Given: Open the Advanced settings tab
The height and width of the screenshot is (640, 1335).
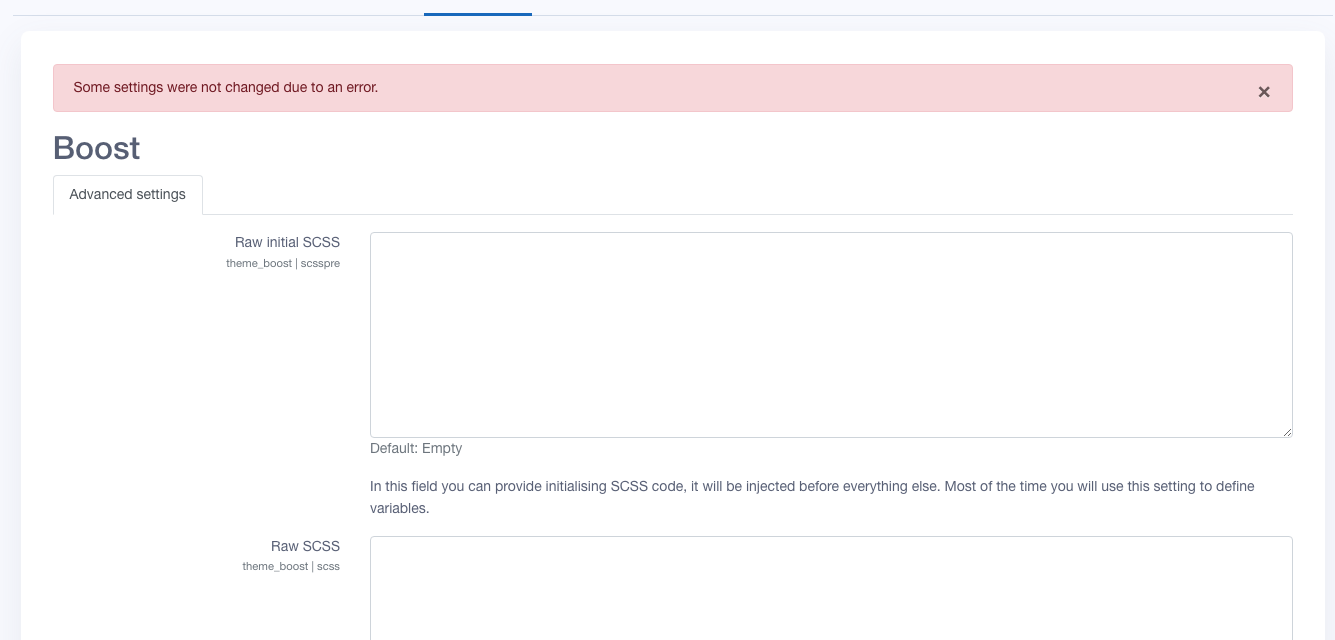Looking at the screenshot, I should 128,194.
